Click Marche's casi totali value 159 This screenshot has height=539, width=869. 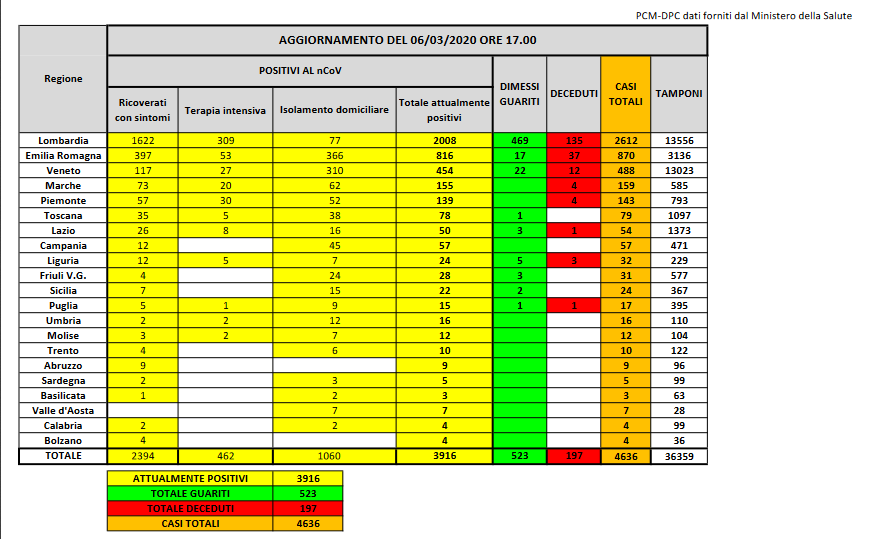pos(626,186)
